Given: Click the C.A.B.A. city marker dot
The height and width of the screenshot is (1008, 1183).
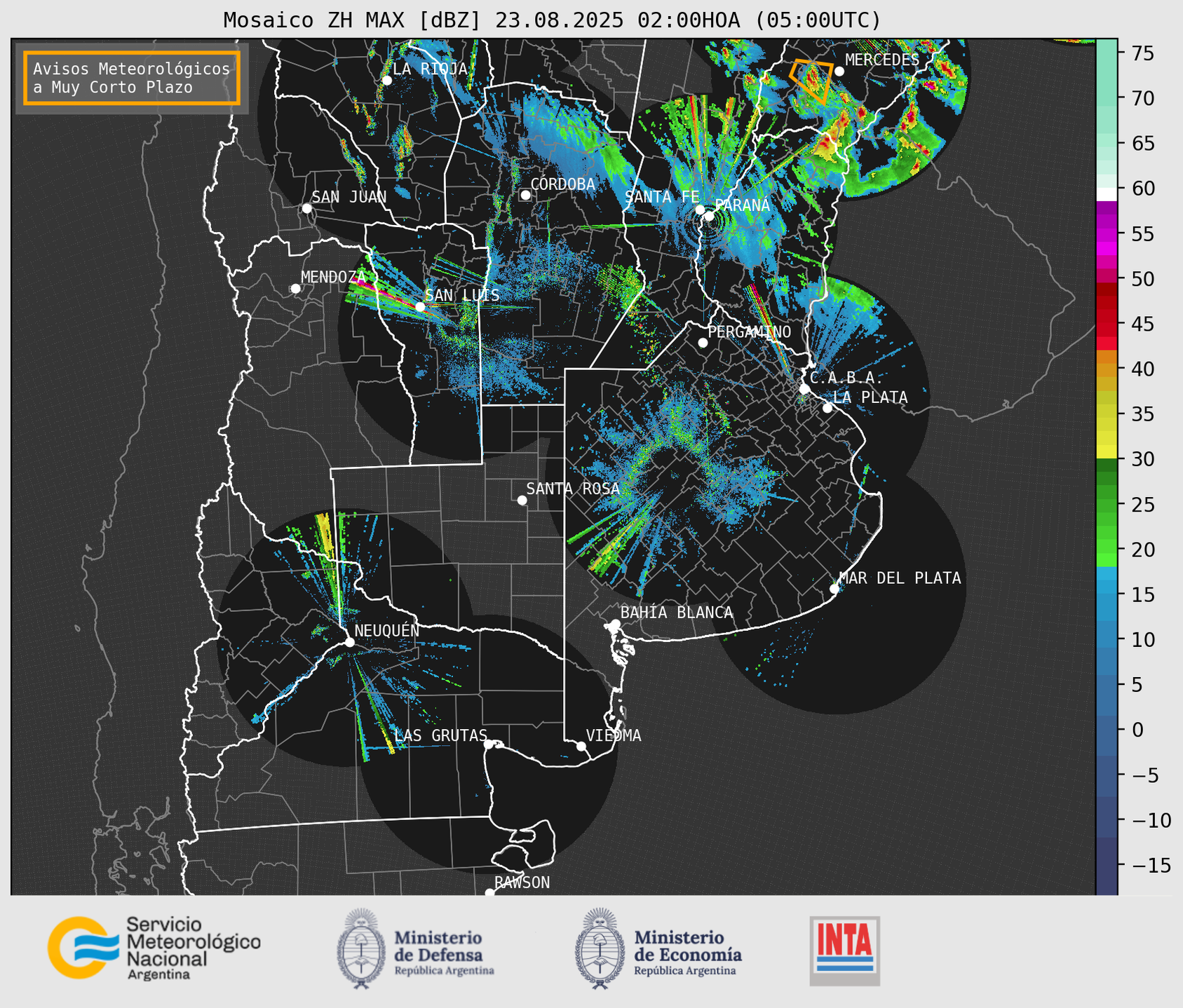Looking at the screenshot, I should coord(804,388).
